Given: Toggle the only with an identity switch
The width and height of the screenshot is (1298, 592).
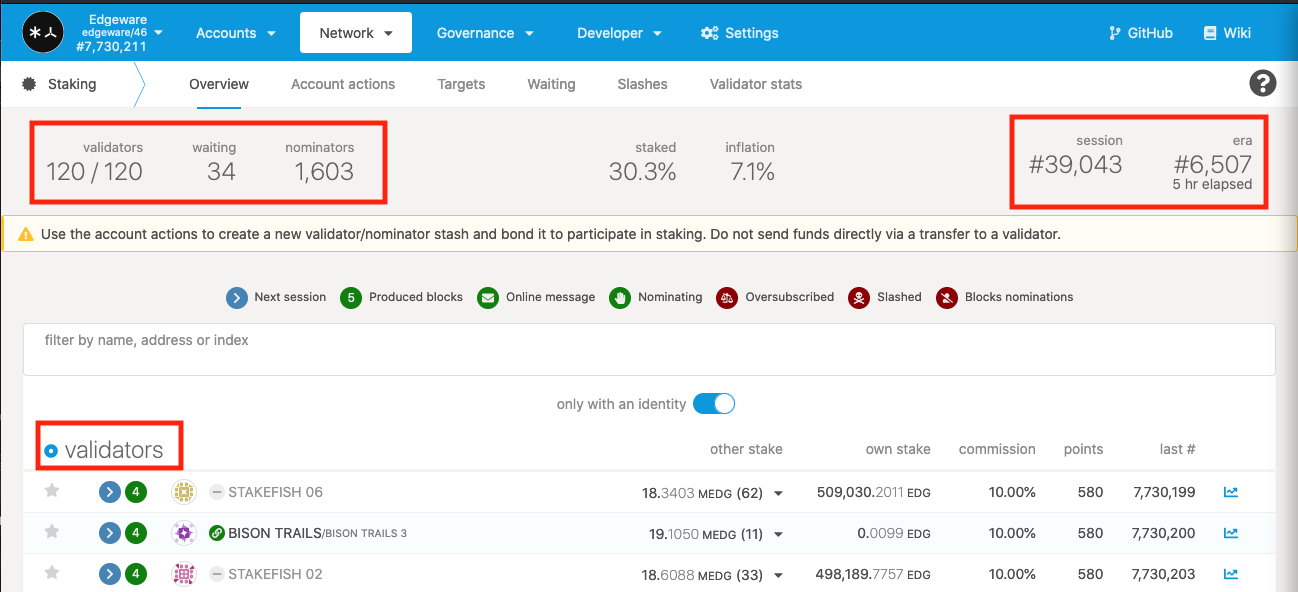Looking at the screenshot, I should pyautogui.click(x=714, y=404).
